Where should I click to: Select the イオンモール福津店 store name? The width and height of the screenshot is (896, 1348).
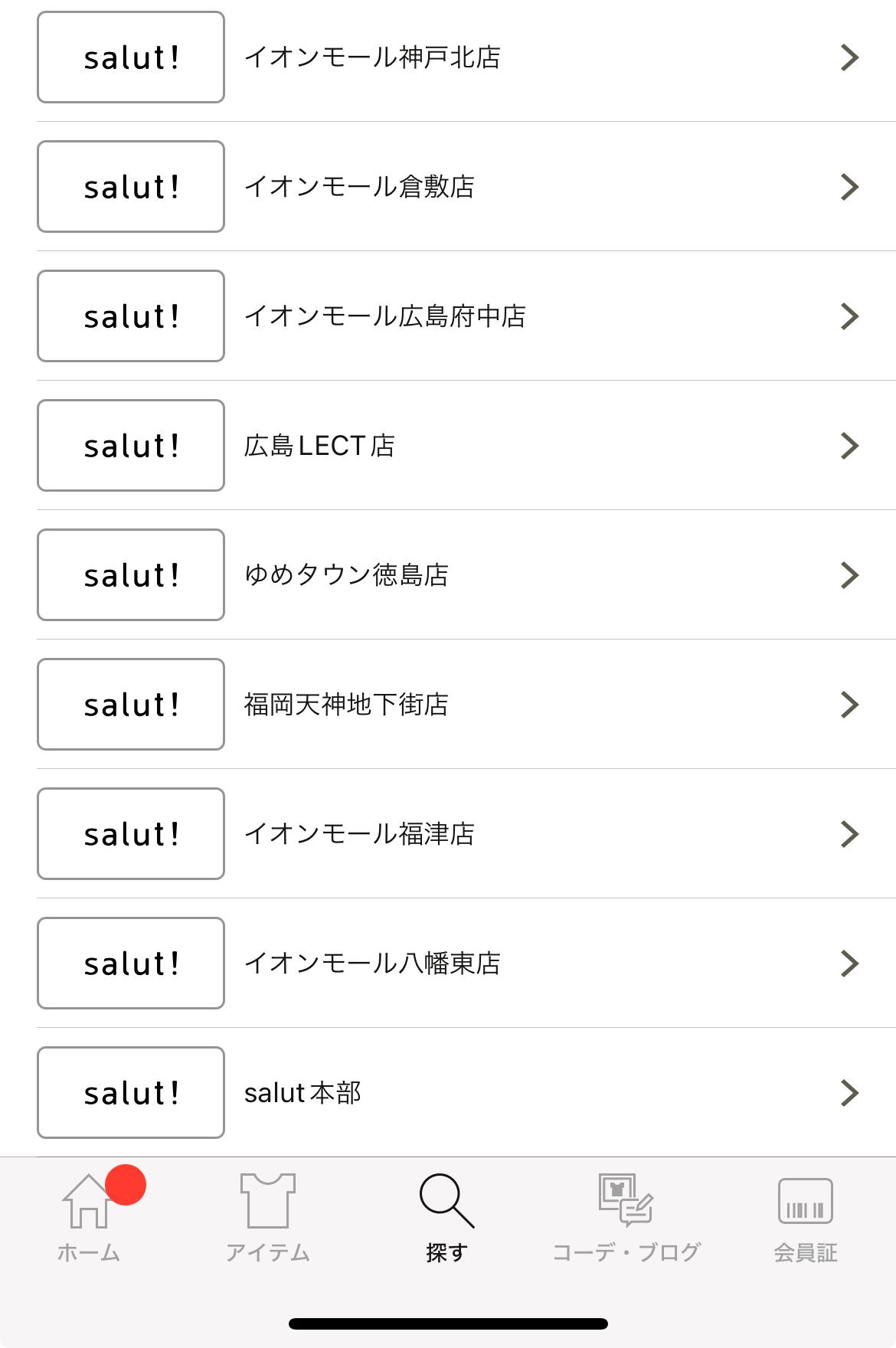tap(359, 834)
